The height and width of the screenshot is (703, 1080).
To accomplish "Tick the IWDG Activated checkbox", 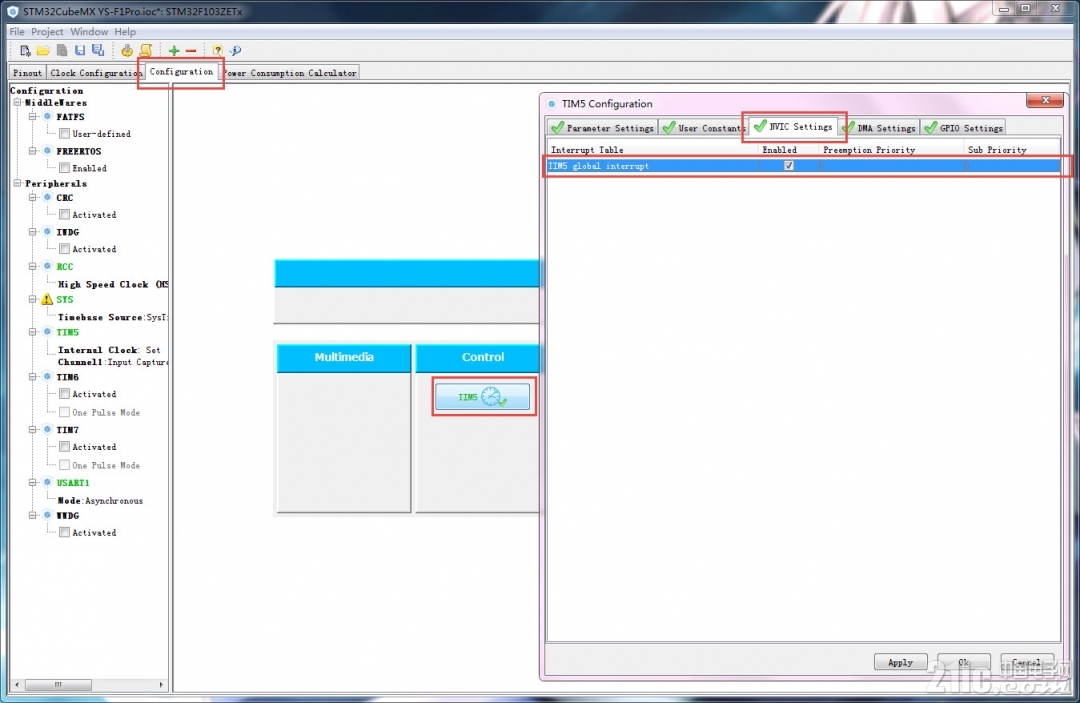I will (64, 249).
